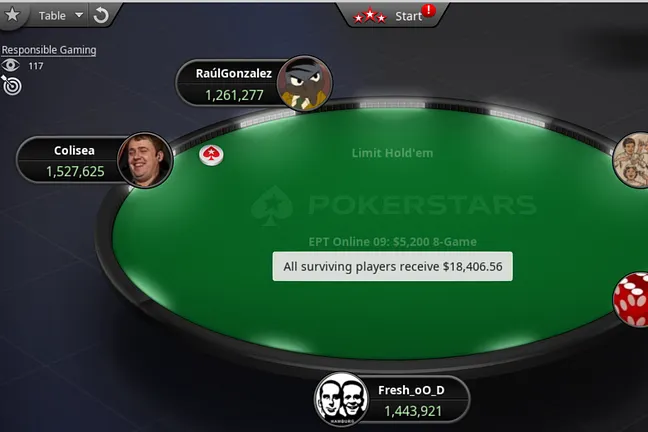Click the three red stars logo
Image resolution: width=648 pixels, height=432 pixels.
tap(369, 16)
